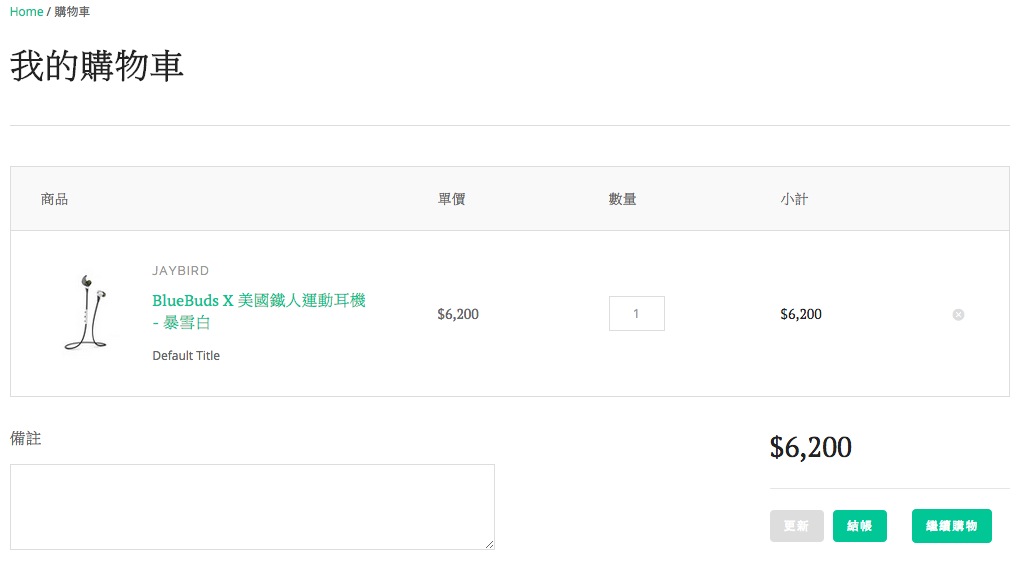This screenshot has width=1022, height=564.
Task: Click the JAYBIRD brand label
Action: pyautogui.click(x=181, y=271)
